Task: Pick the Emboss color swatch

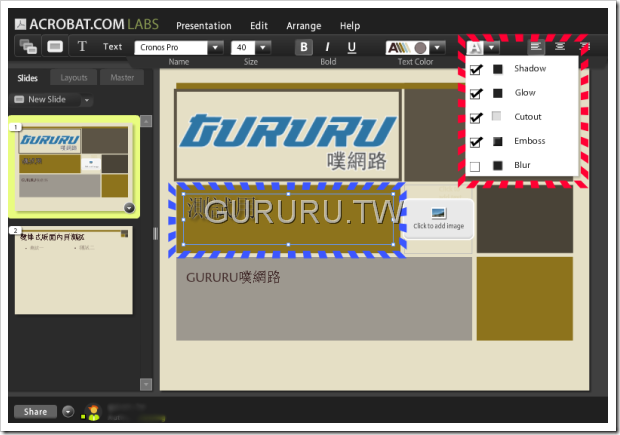Action: (497, 141)
